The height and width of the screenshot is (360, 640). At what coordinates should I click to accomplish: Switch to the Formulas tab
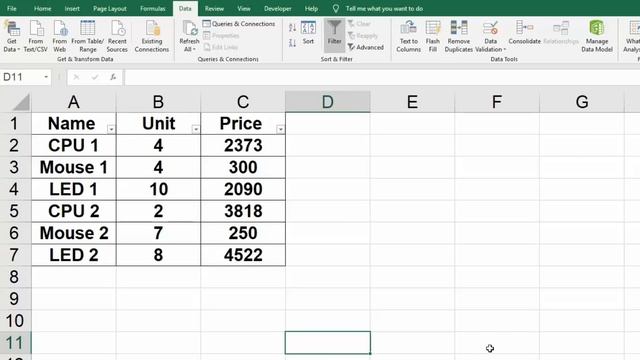153,9
